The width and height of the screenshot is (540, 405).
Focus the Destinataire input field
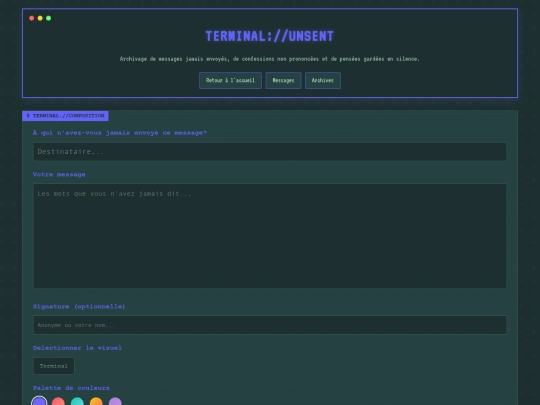pos(270,152)
